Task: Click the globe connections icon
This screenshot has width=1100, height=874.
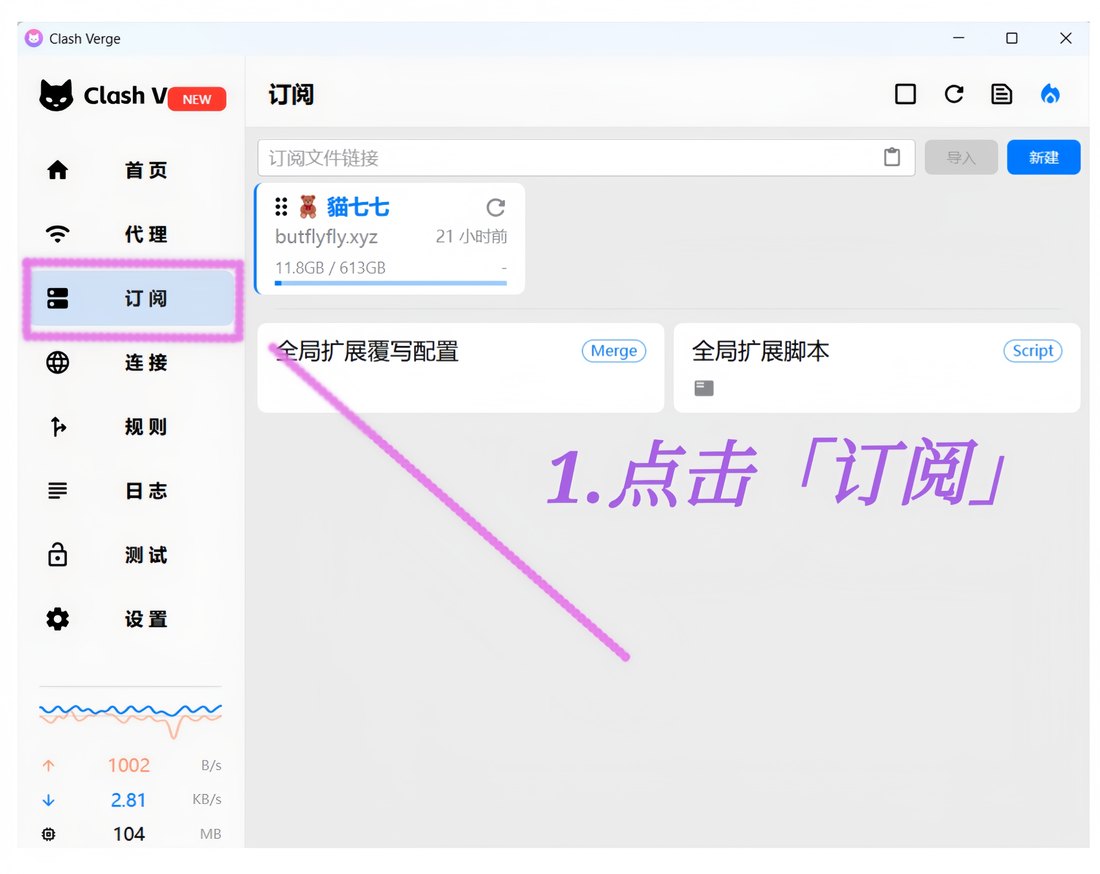Action: (58, 363)
